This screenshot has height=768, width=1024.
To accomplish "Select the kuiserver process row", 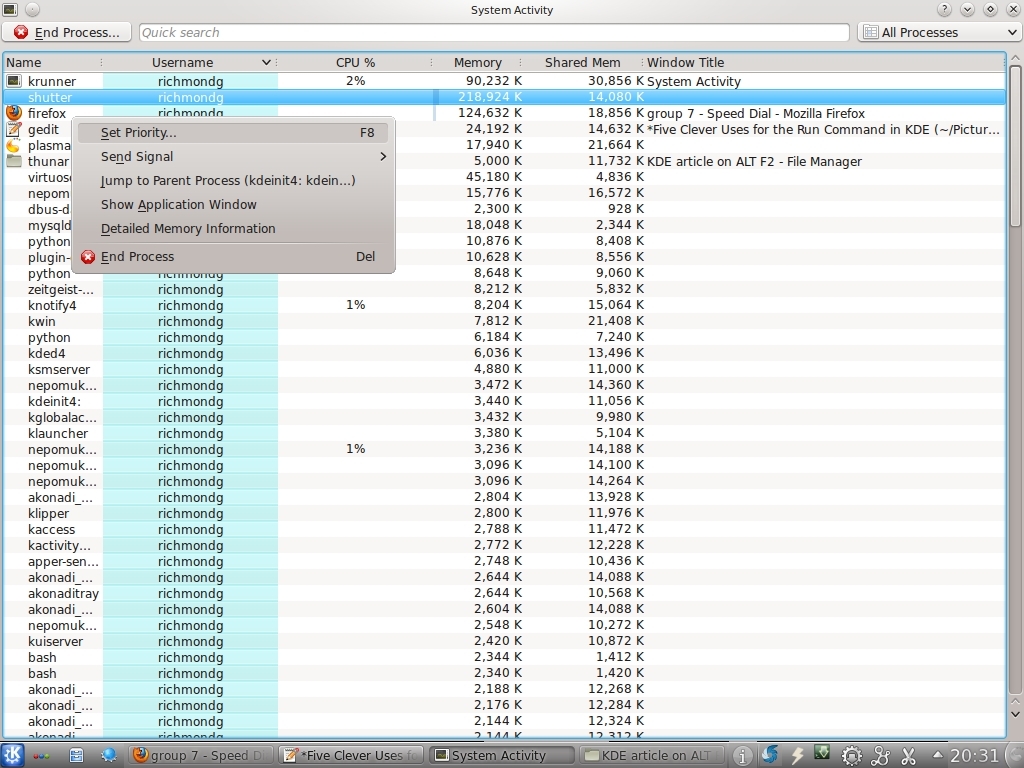I will pos(504,641).
